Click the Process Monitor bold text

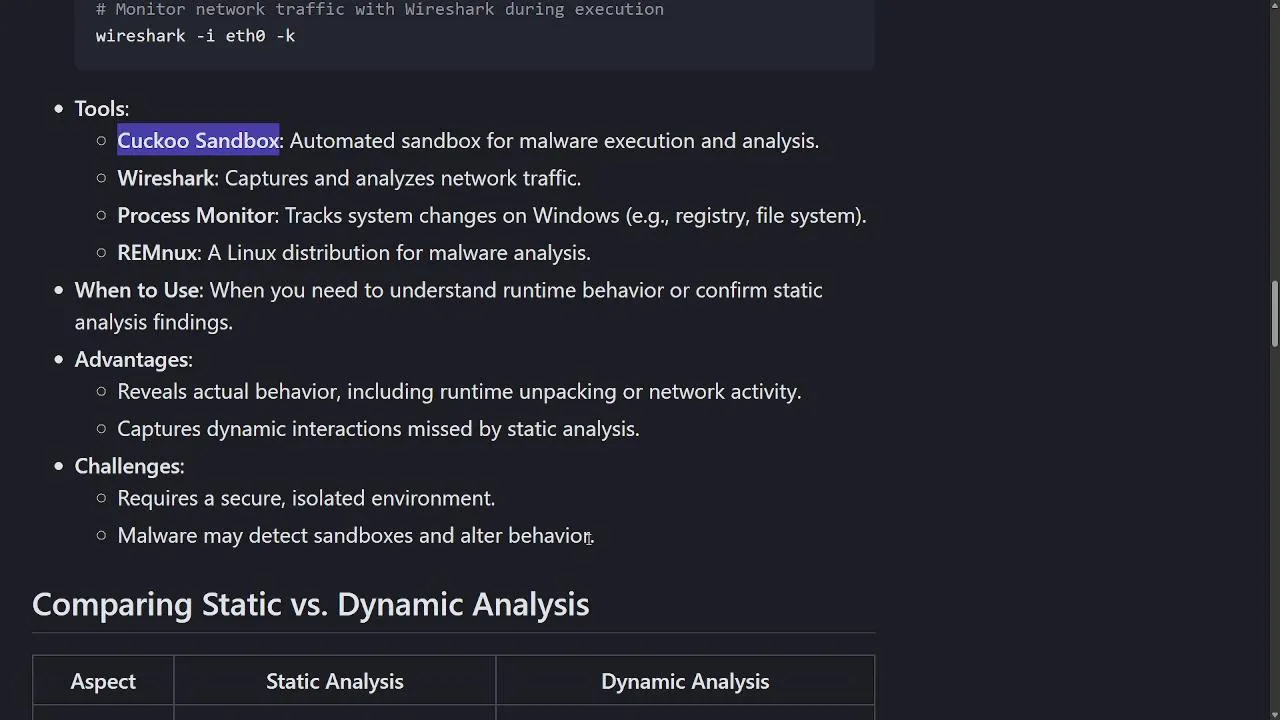tap(196, 215)
